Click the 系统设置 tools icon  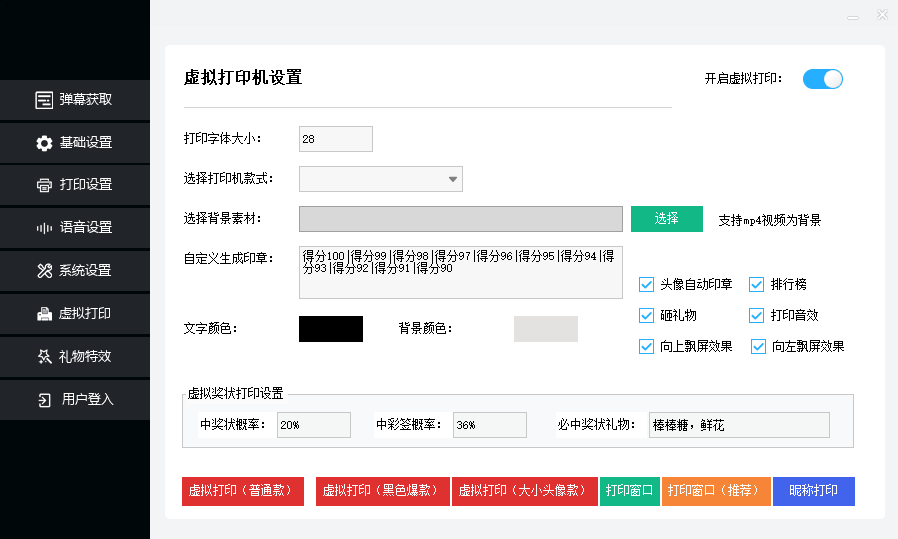click(x=44, y=271)
